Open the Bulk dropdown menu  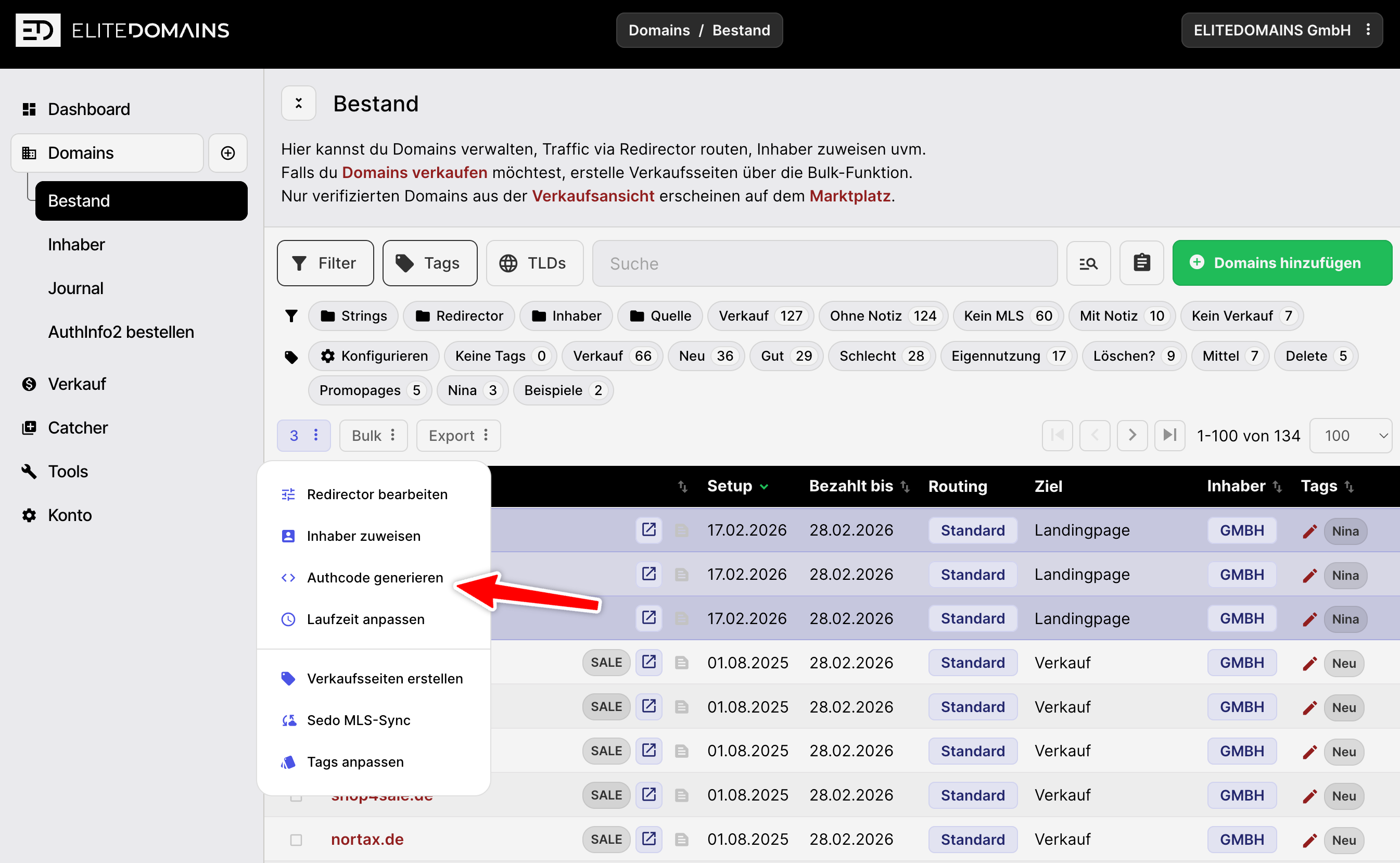point(373,436)
